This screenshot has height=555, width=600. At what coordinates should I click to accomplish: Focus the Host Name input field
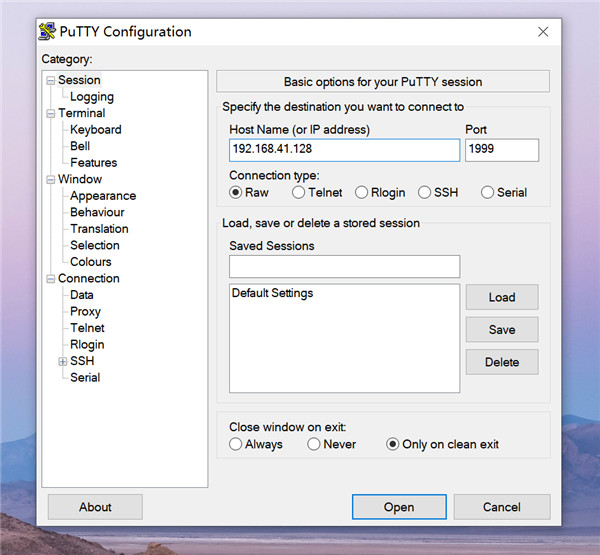pyautogui.click(x=344, y=150)
